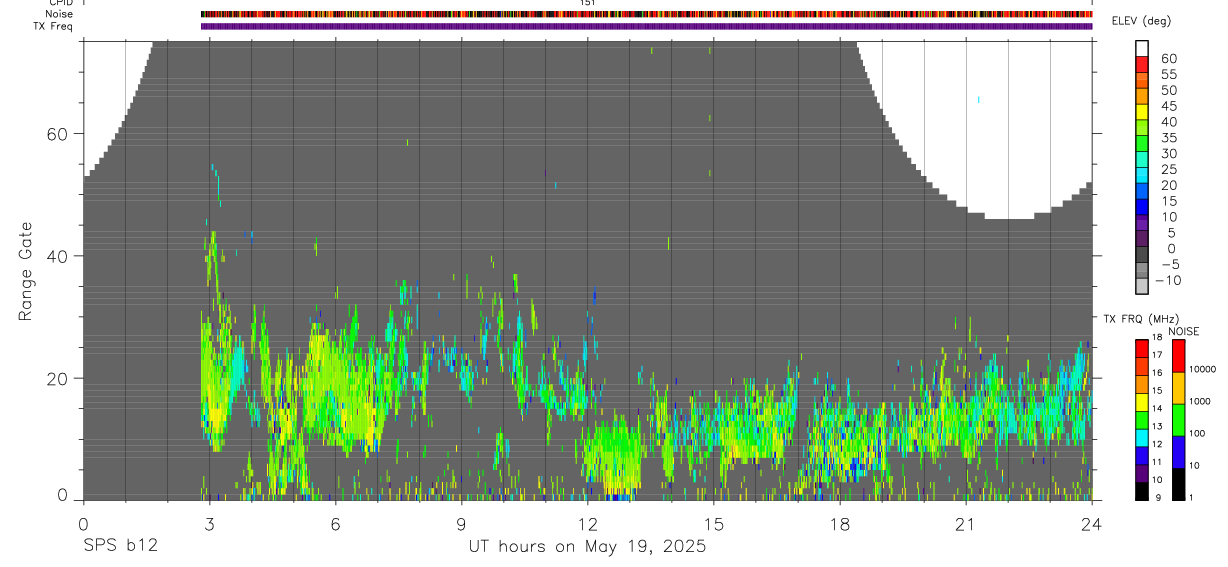Click the NOISE legend title
Image resolution: width=1228 pixels, height=567 pixels.
click(x=1183, y=331)
